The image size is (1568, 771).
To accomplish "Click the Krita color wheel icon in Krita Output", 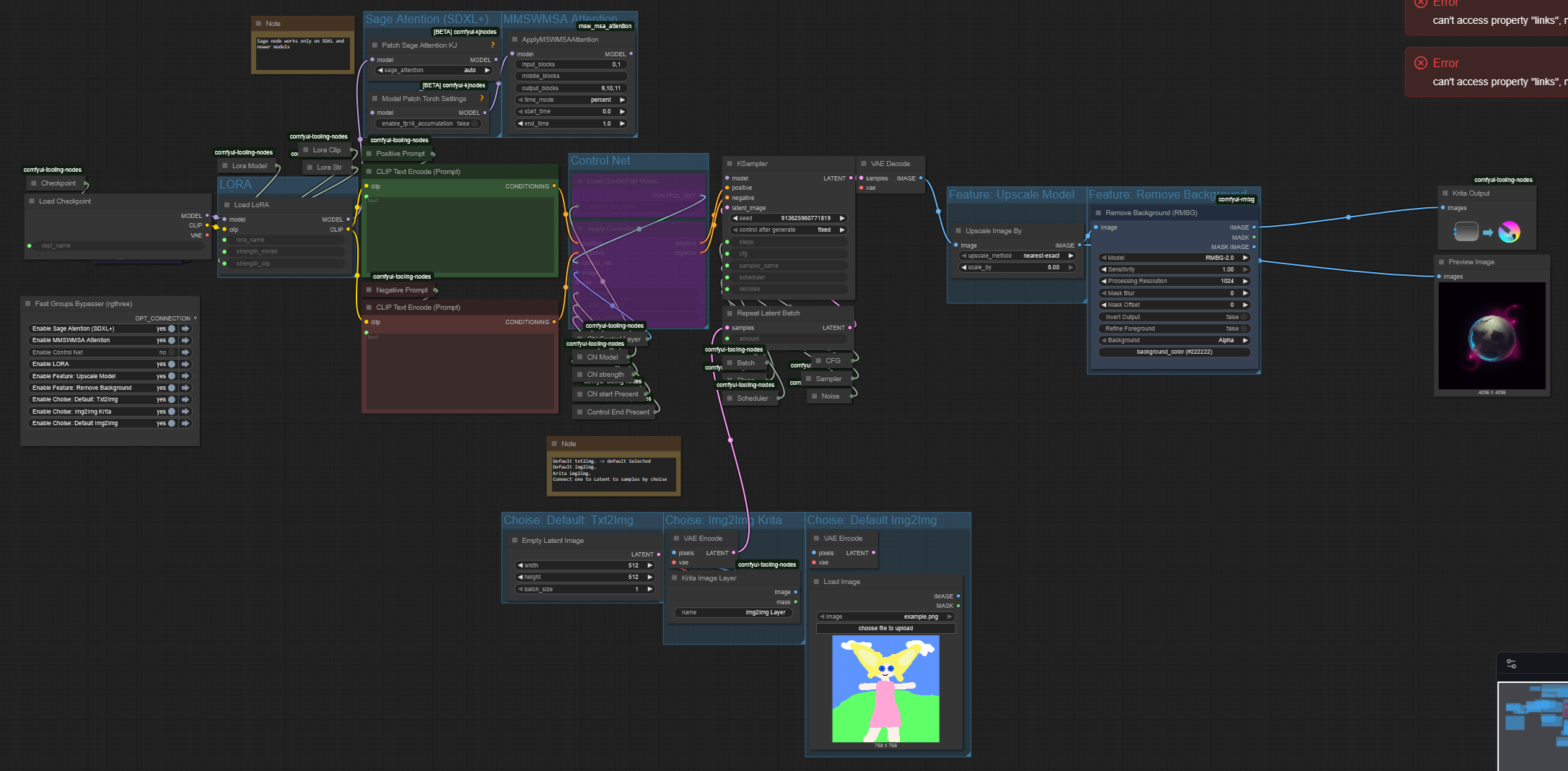I will pyautogui.click(x=1509, y=232).
